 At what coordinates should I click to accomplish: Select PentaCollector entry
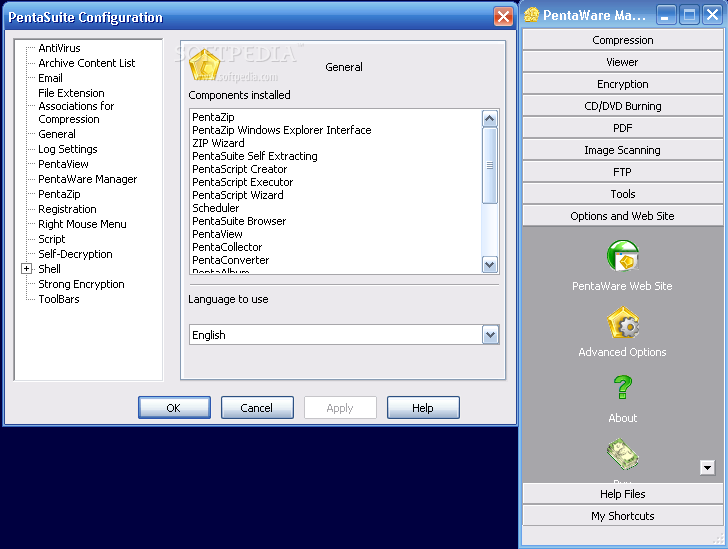[x=227, y=247]
